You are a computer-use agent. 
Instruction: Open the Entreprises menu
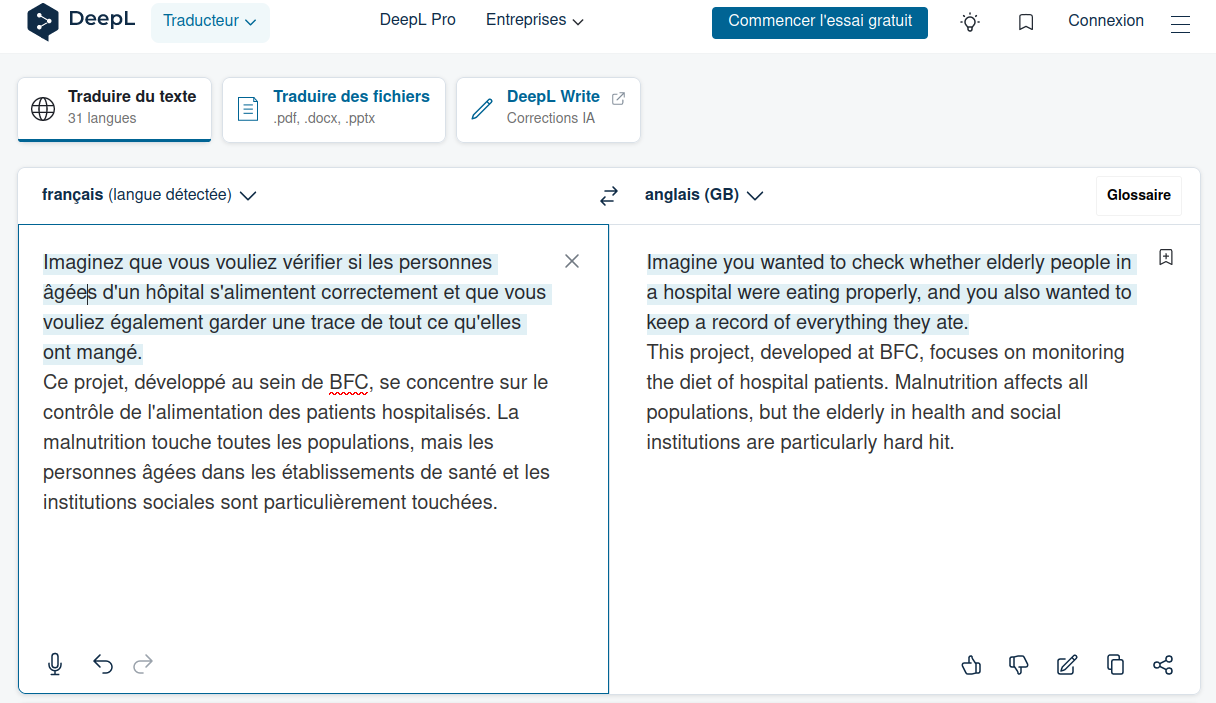pyautogui.click(x=535, y=20)
